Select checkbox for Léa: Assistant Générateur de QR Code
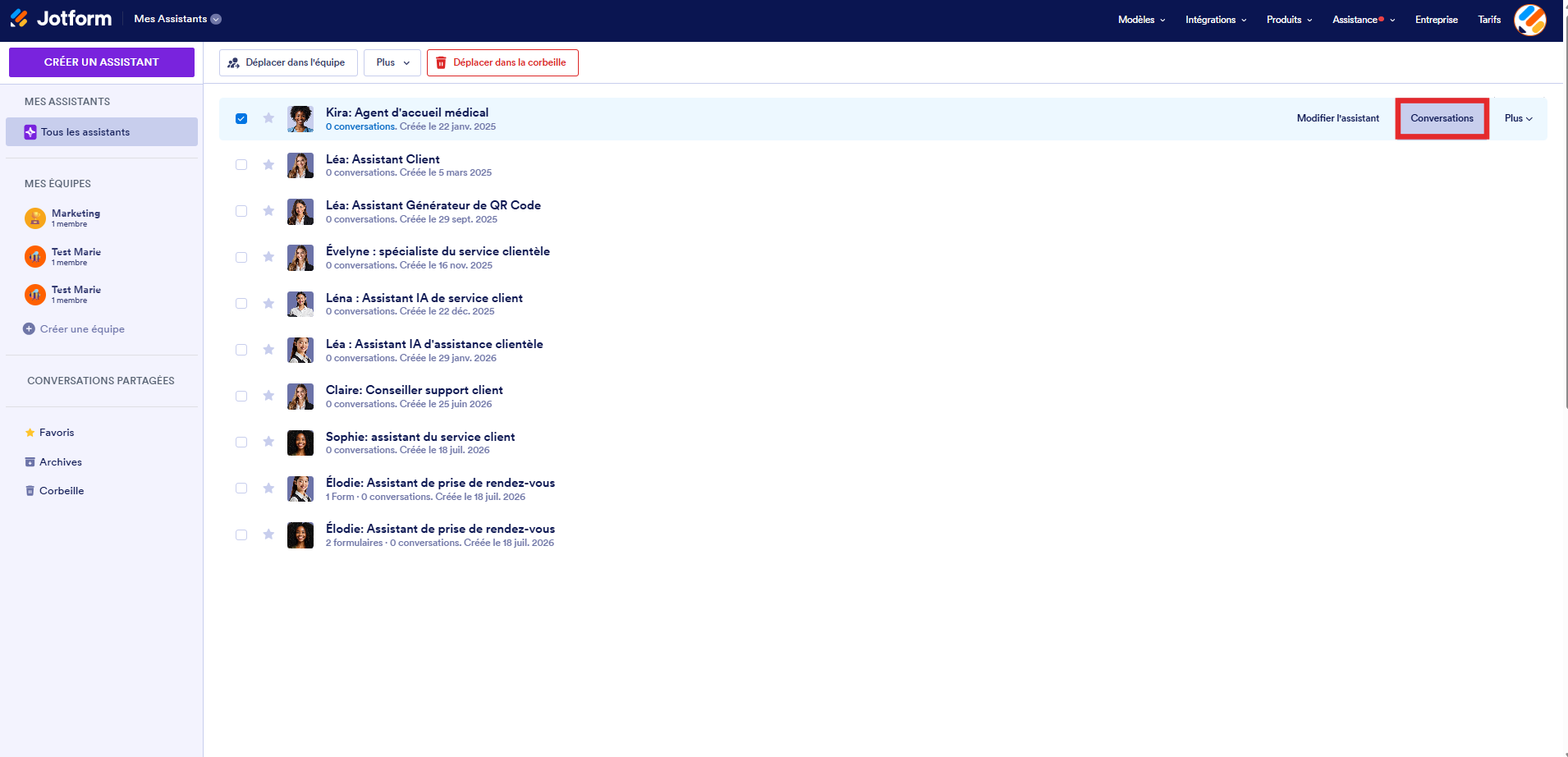 [241, 211]
